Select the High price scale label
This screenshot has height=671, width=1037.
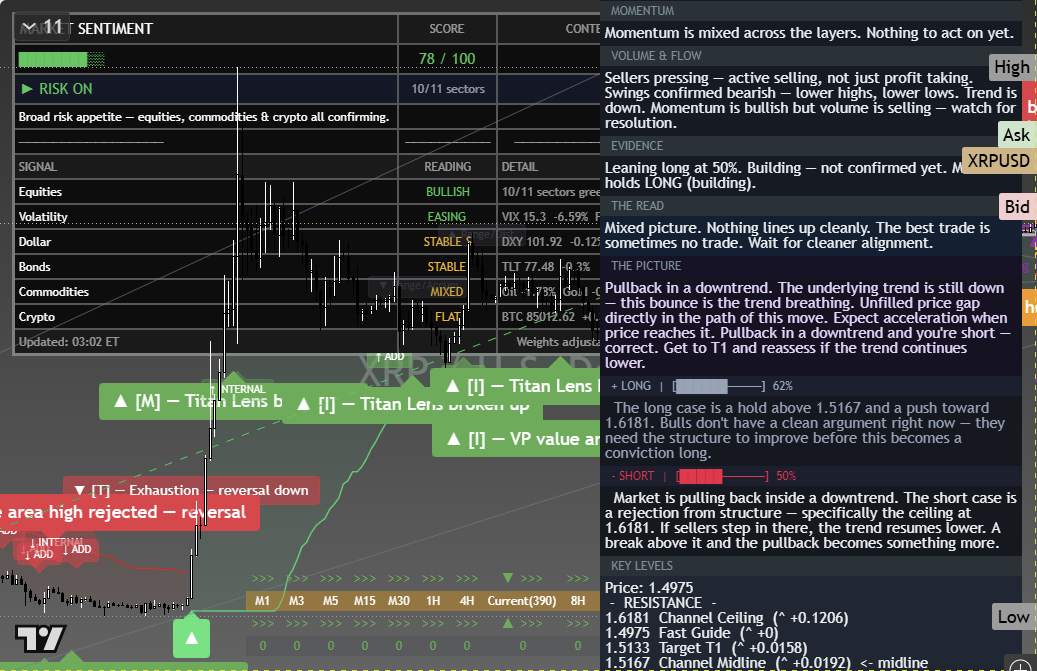(x=1012, y=67)
